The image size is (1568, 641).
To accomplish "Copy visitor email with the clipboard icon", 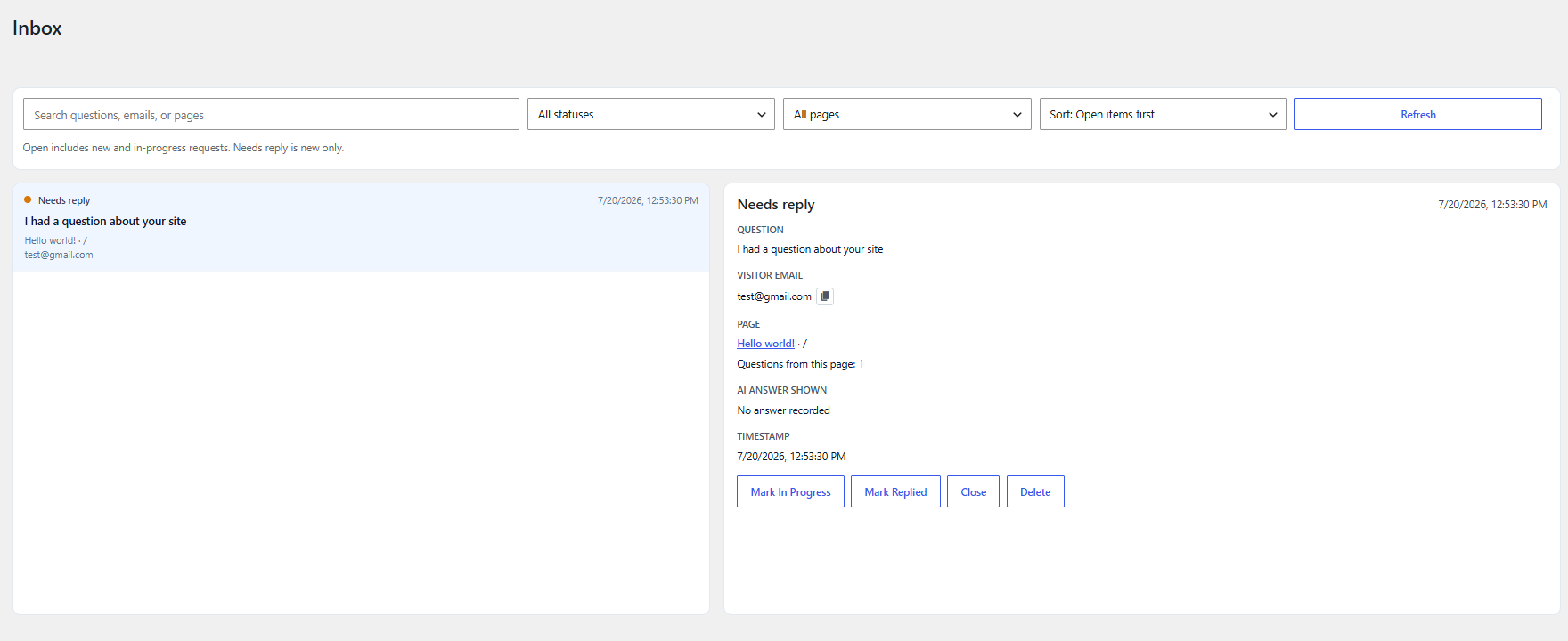I will point(825,296).
